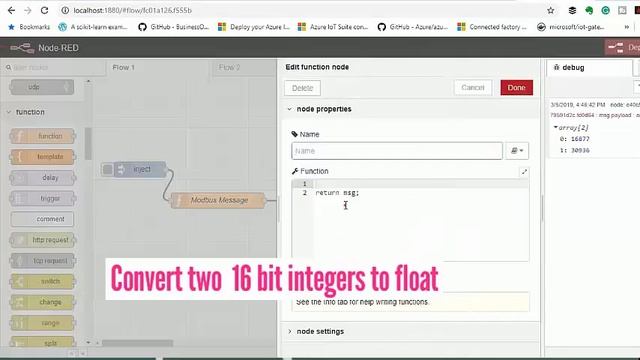Viewport: 640px width, 360px height.
Task: Select the change palette node
Action: tap(43, 302)
